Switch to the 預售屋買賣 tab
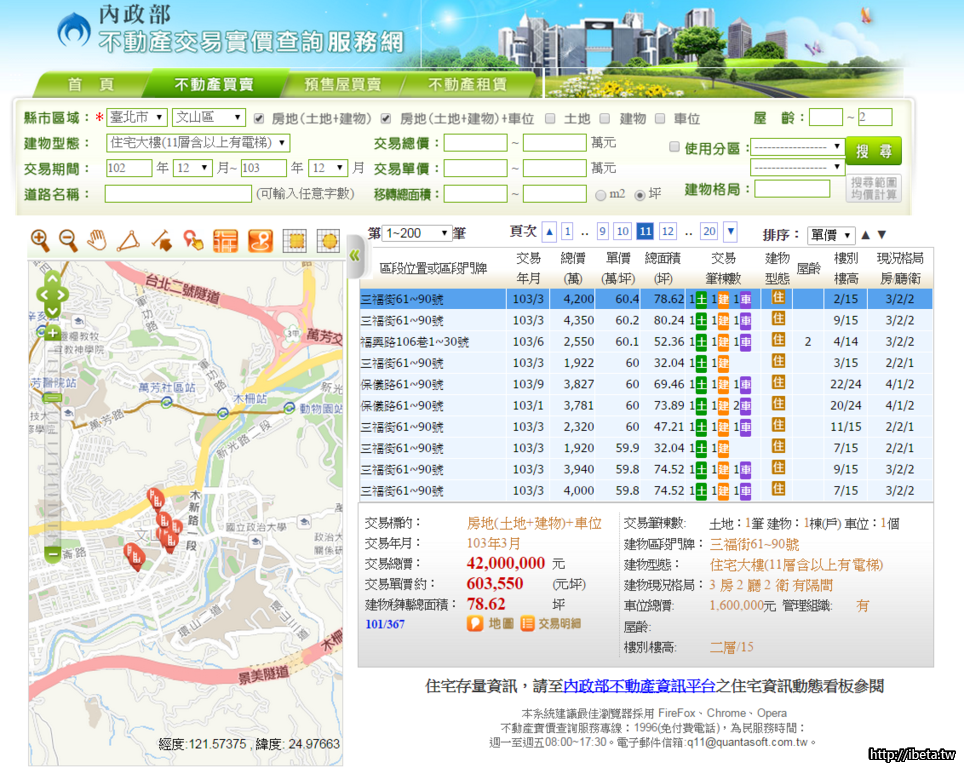This screenshot has height=768, width=964. pos(343,85)
